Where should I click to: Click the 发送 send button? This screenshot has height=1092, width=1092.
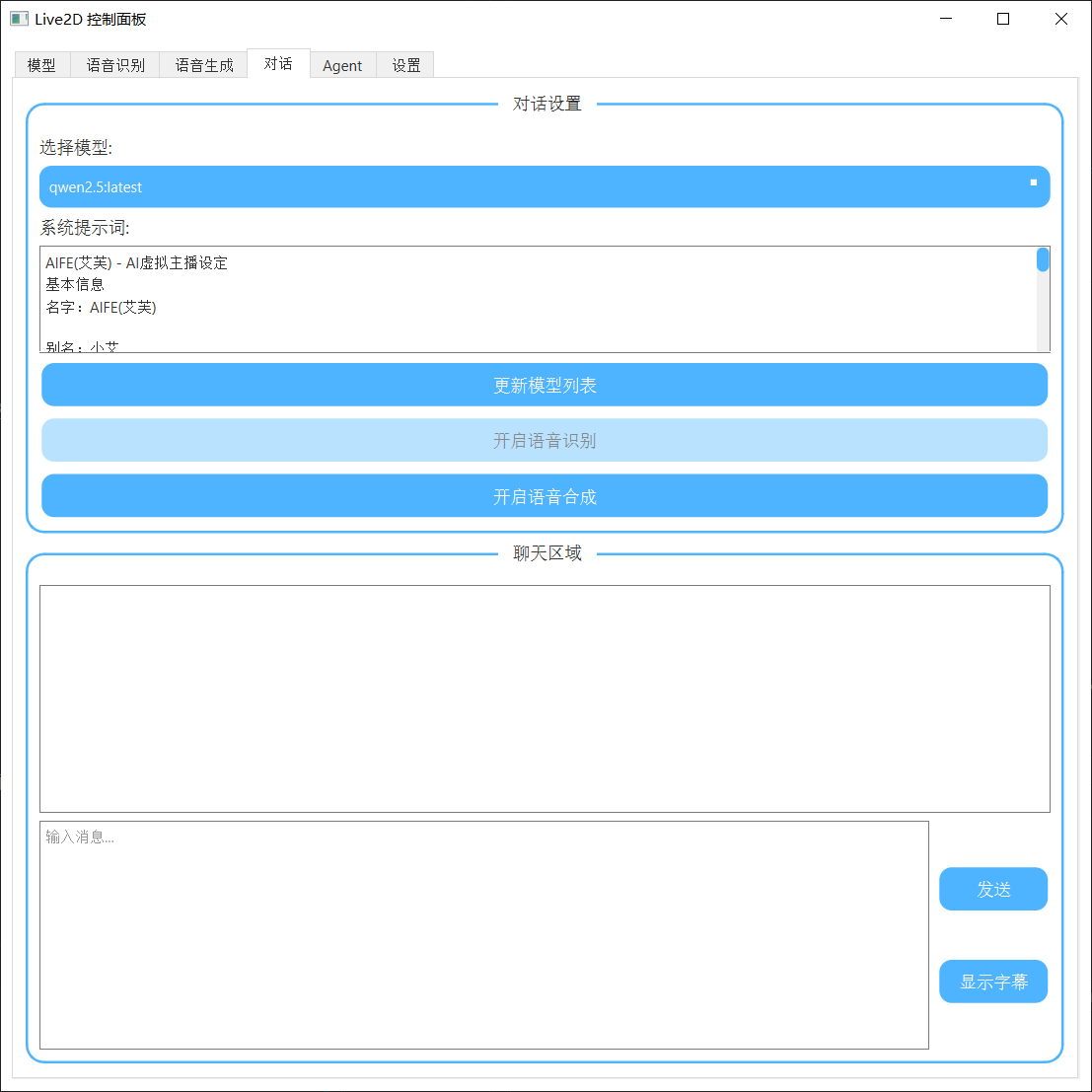click(992, 889)
